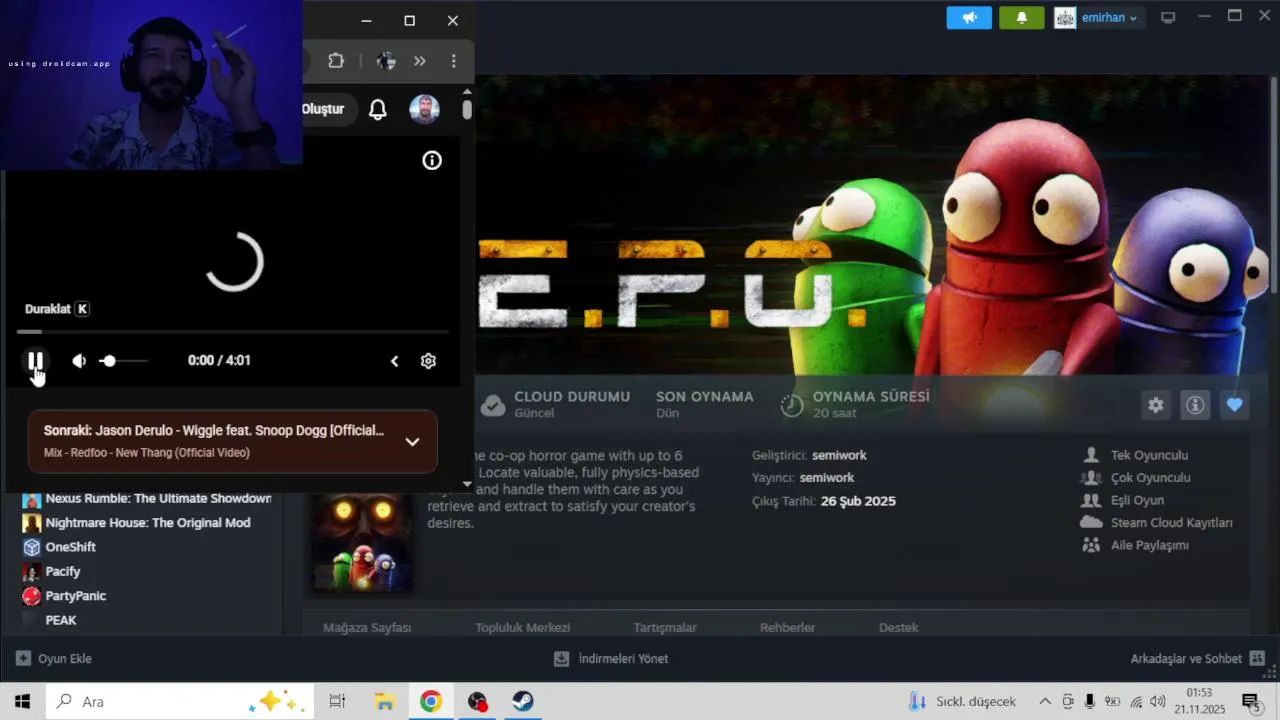1280x720 pixels.
Task: Click the pinned Chrome extension icon
Action: (x=386, y=61)
